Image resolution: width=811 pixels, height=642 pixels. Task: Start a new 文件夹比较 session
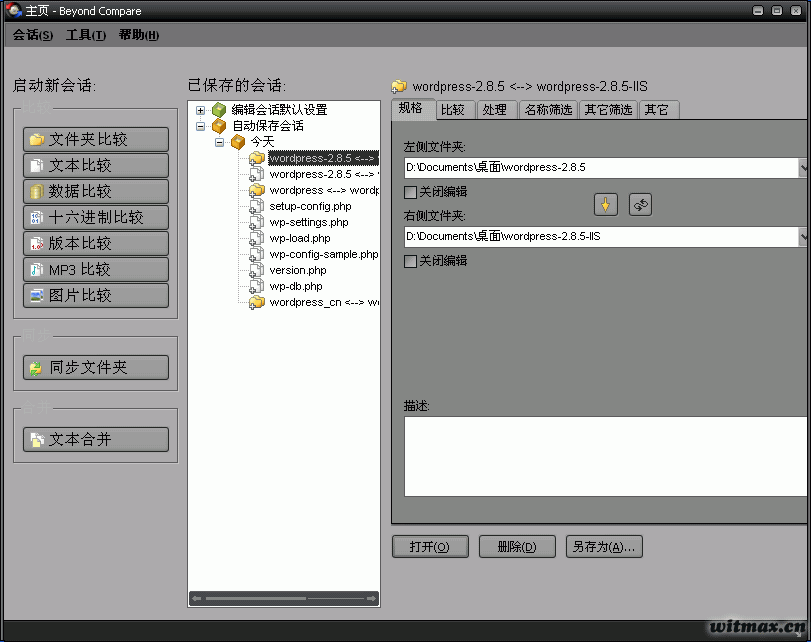coord(96,139)
